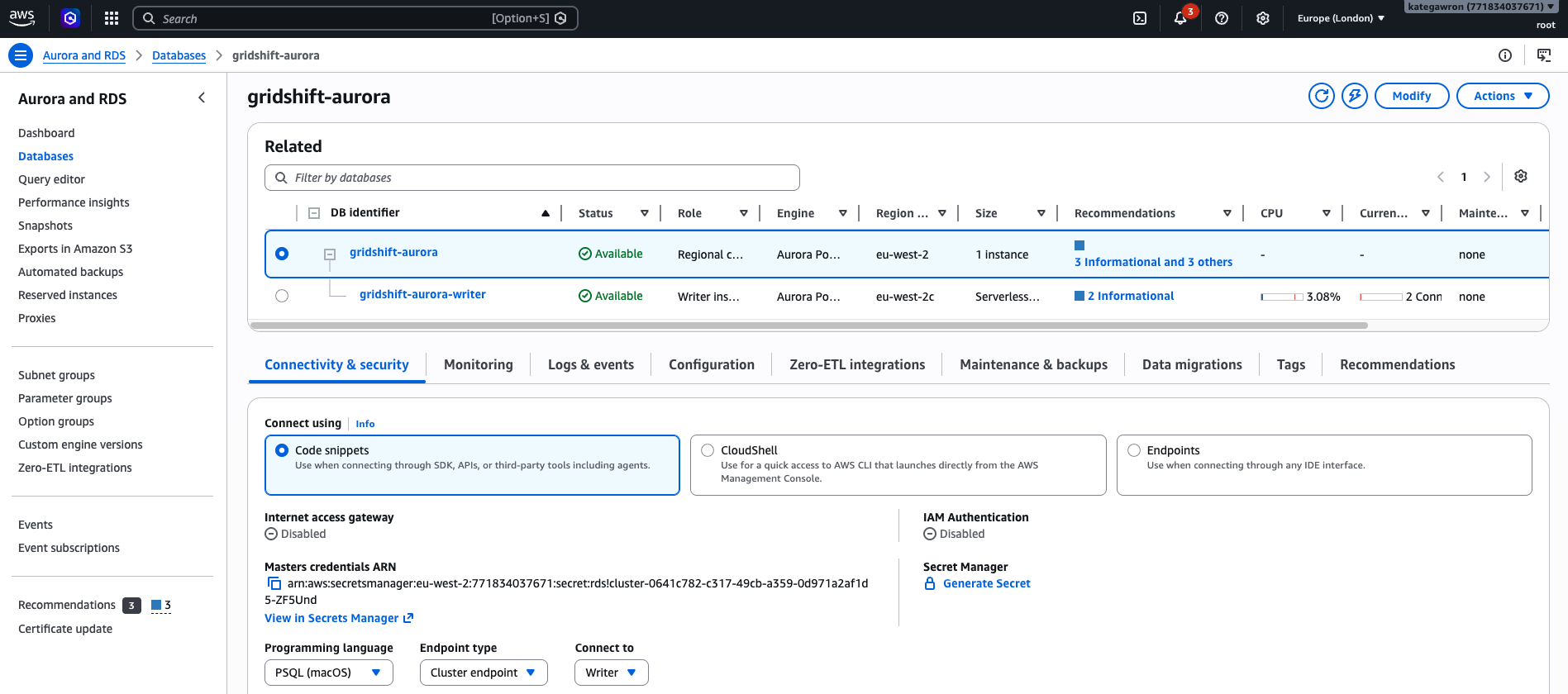This screenshot has height=694, width=1568.
Task: Click the search magnifier in the top bar
Action: (x=149, y=18)
